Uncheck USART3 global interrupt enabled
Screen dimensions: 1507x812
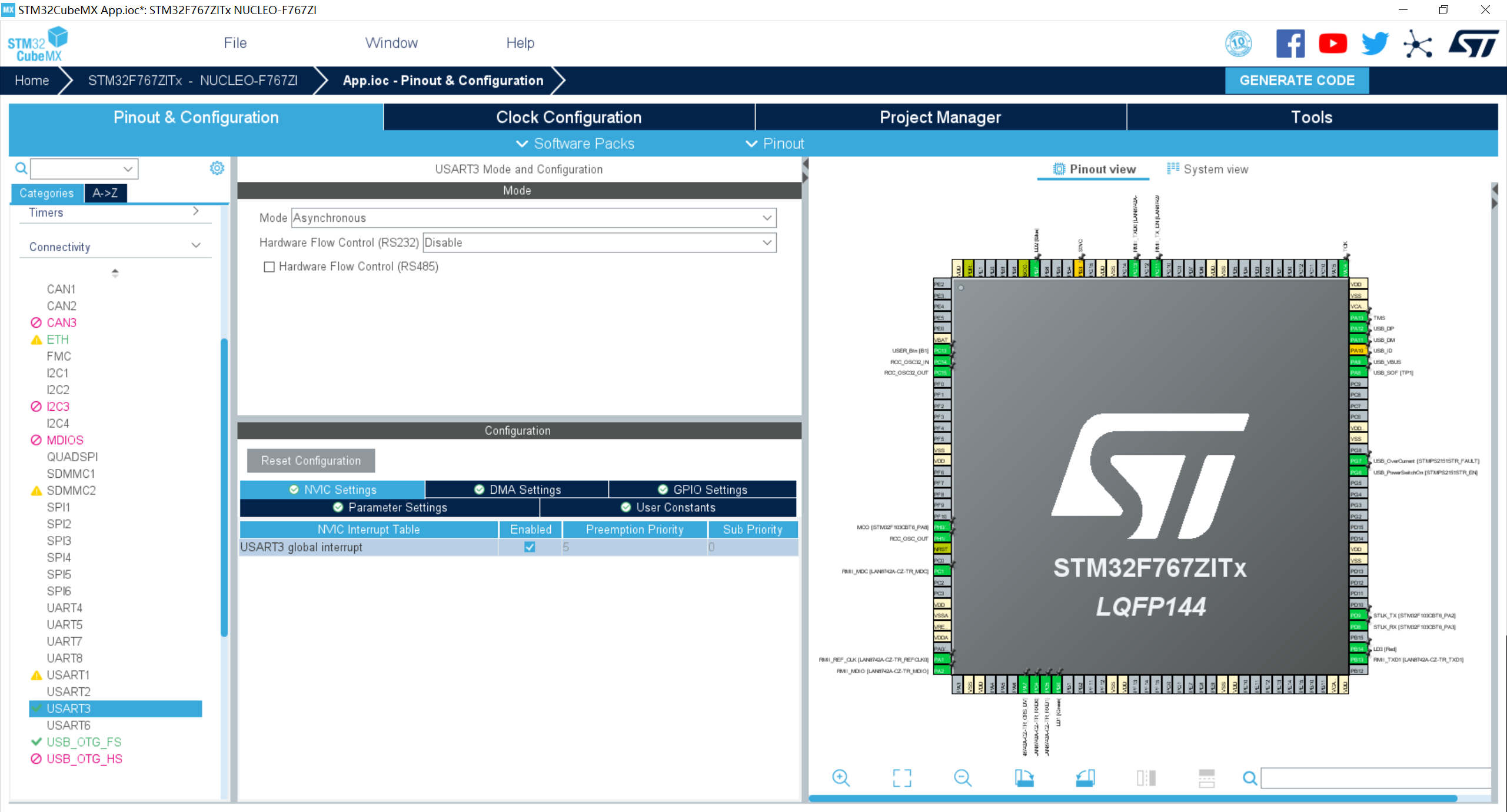(x=530, y=547)
